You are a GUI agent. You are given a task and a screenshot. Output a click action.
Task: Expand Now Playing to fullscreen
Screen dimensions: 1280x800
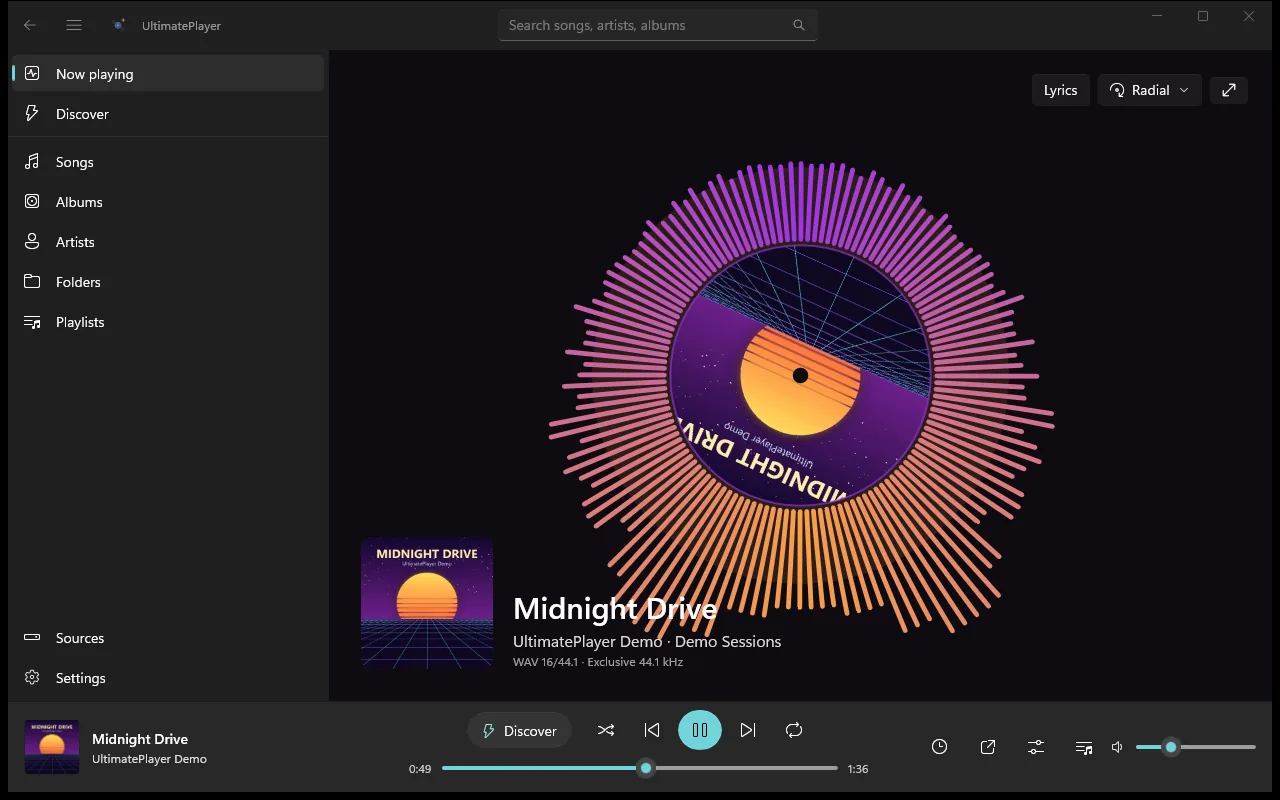[x=1229, y=90]
